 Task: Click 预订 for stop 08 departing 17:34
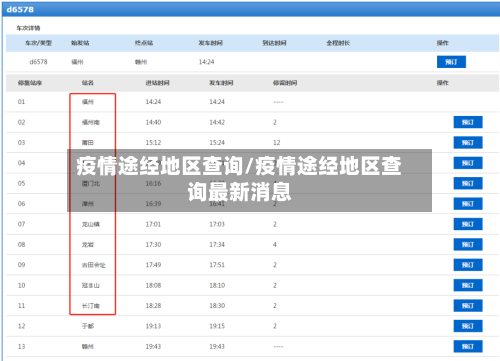coord(468,245)
